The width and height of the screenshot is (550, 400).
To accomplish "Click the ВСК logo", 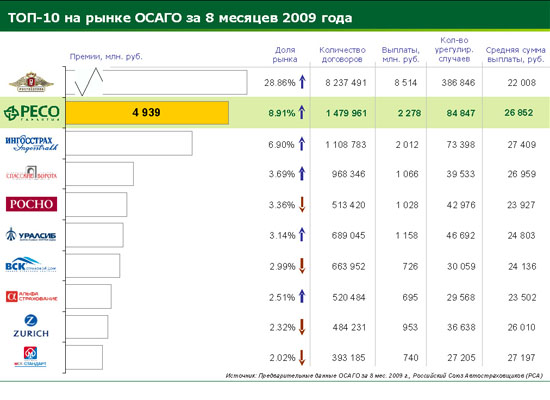I will click(31, 265).
